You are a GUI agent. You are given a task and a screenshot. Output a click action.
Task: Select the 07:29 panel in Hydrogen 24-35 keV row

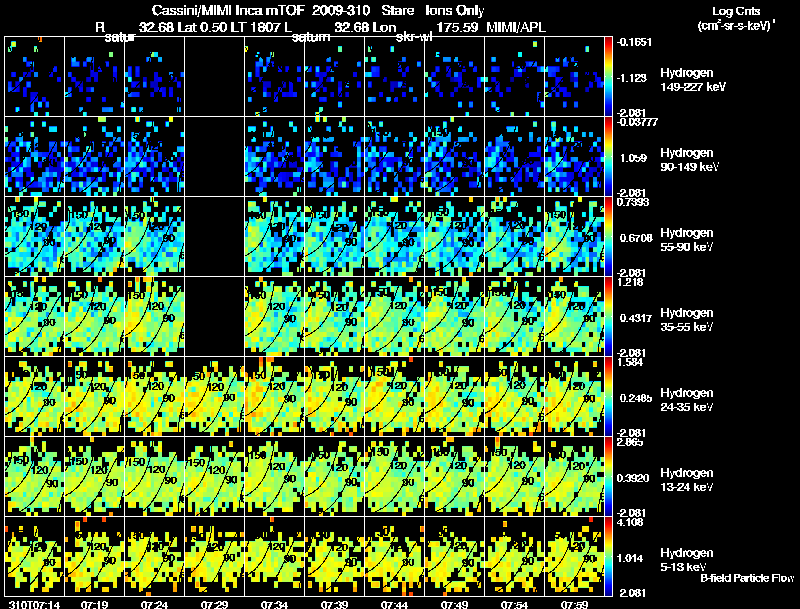click(x=214, y=396)
